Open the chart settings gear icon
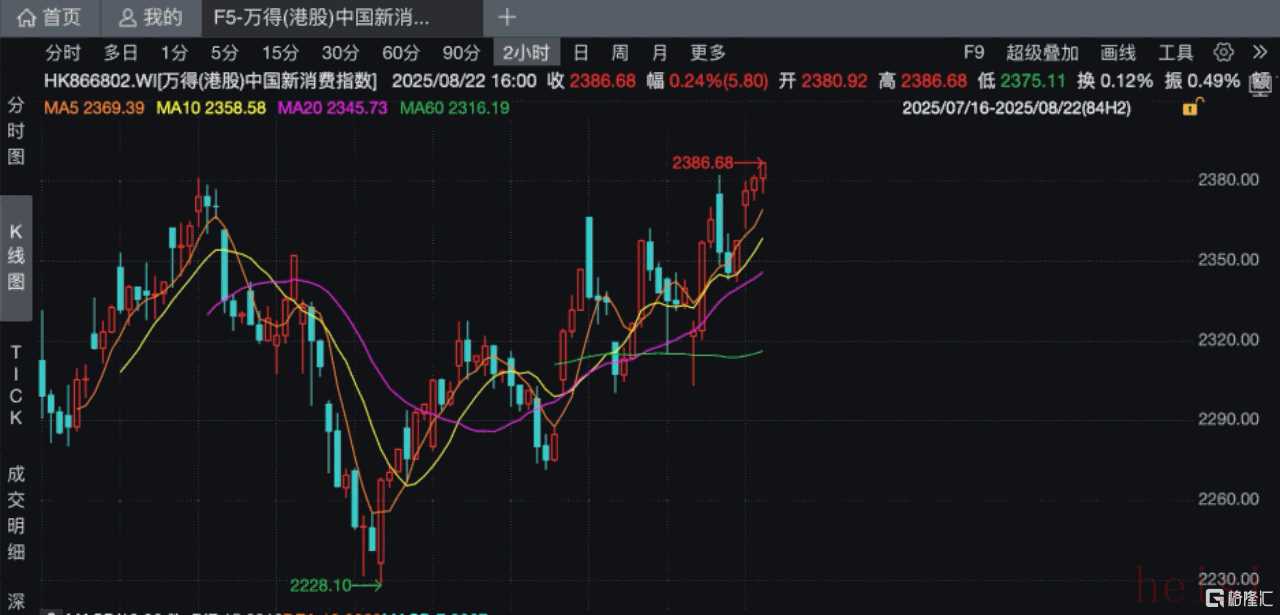Image resolution: width=1280 pixels, height=615 pixels. coord(1223,53)
